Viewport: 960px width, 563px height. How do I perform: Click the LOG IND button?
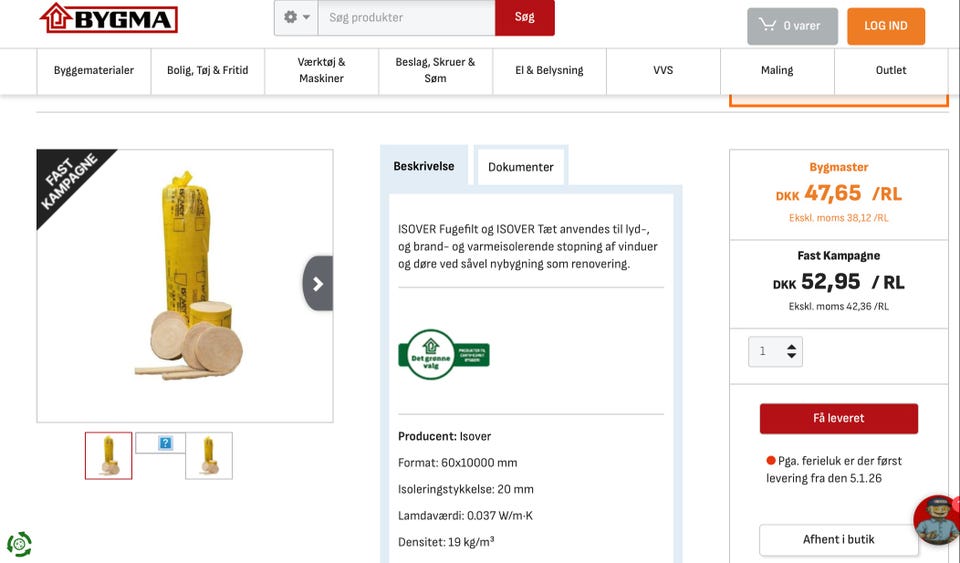point(886,26)
